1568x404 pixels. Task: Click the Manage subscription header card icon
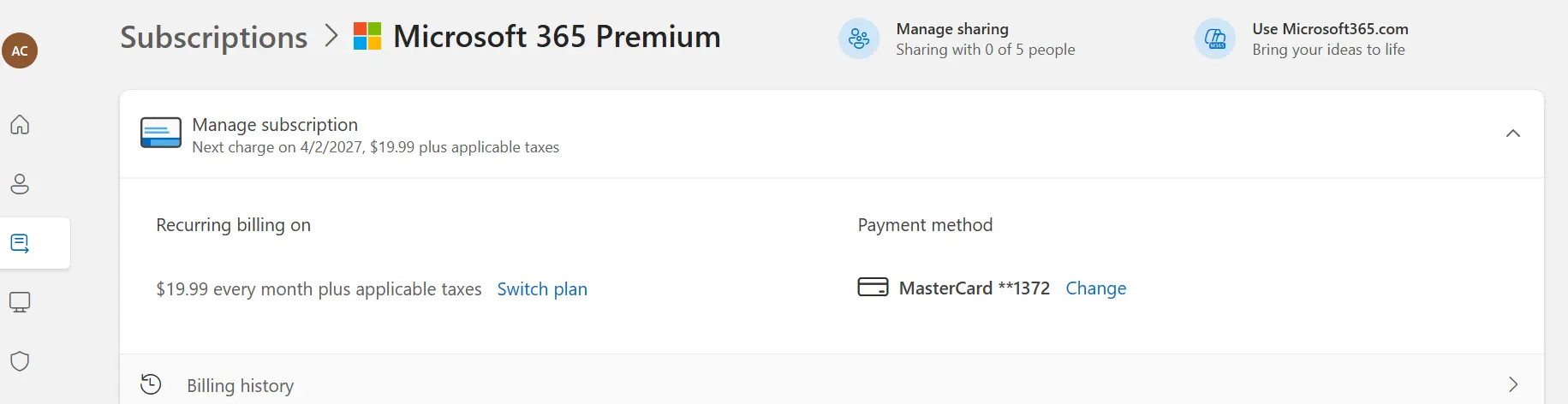point(161,133)
